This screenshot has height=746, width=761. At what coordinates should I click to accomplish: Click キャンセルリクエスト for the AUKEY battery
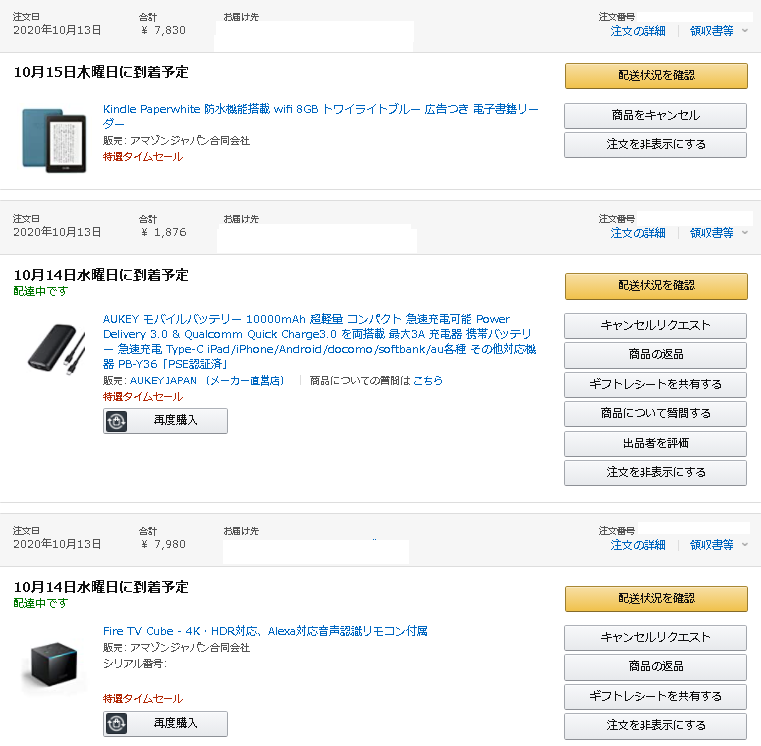655,326
